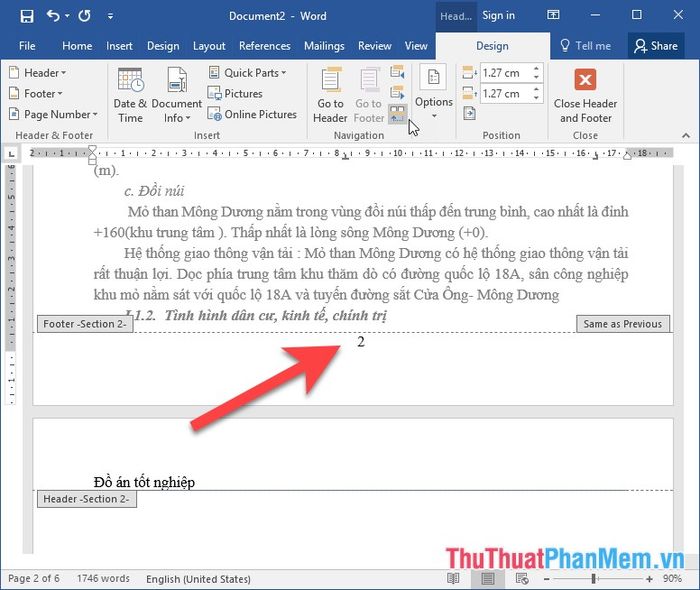Click the Same as Previous tag
Screen dimensions: 700x590
point(623,324)
